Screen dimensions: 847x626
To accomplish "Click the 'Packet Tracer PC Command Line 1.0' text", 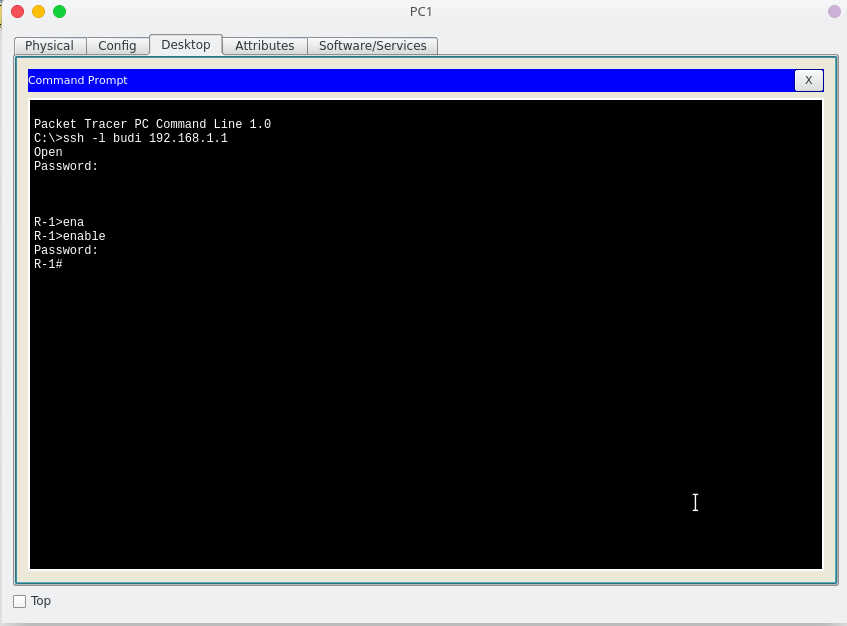I will 152,124.
